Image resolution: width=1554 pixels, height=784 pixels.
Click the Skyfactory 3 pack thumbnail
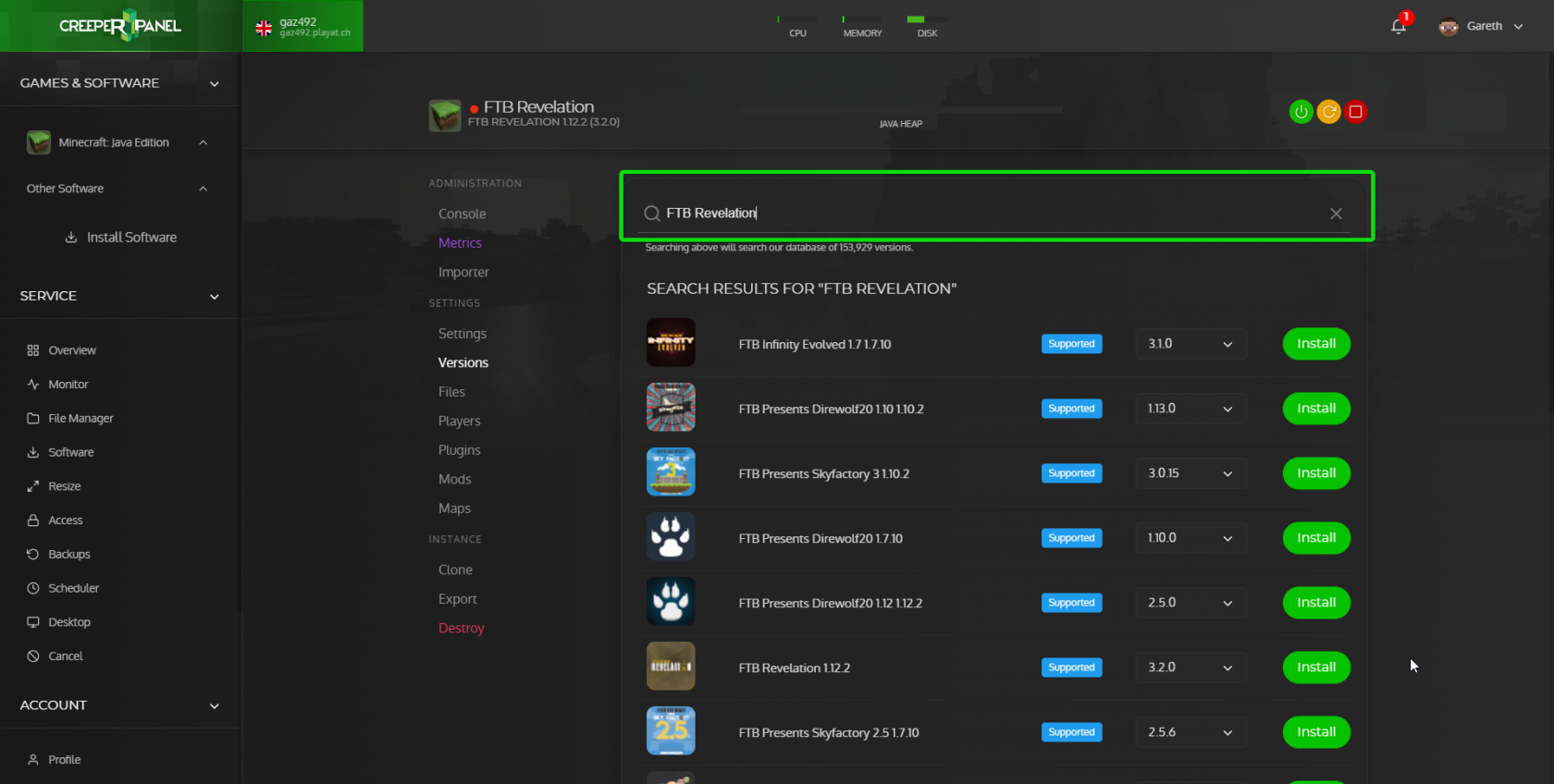click(x=671, y=472)
